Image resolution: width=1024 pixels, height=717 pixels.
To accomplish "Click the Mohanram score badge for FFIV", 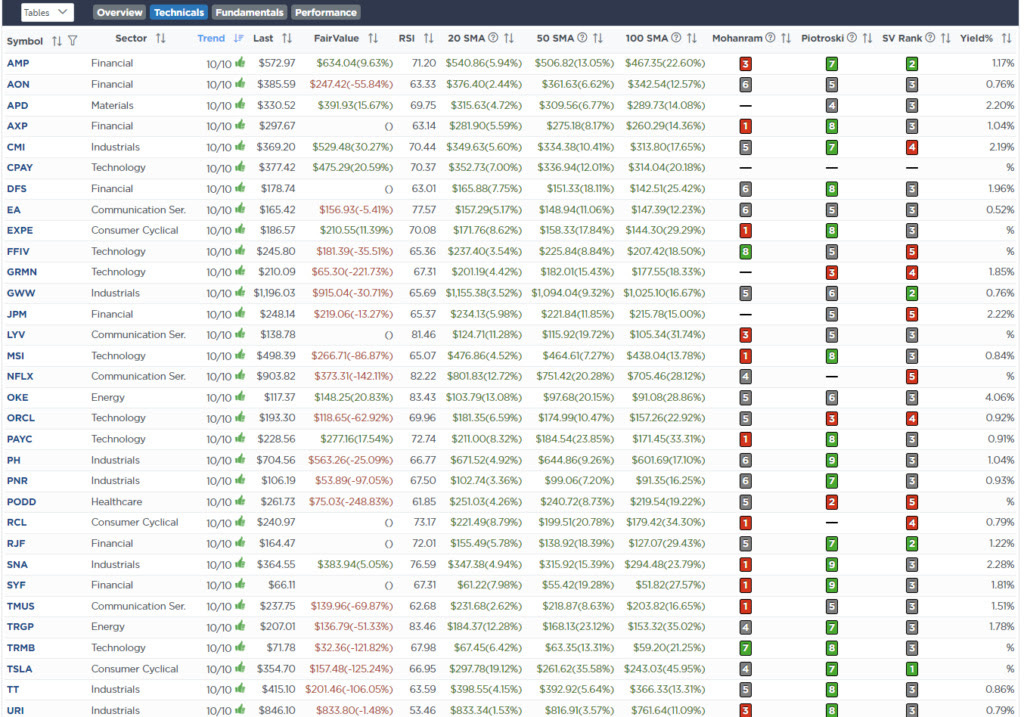I will [x=745, y=251].
